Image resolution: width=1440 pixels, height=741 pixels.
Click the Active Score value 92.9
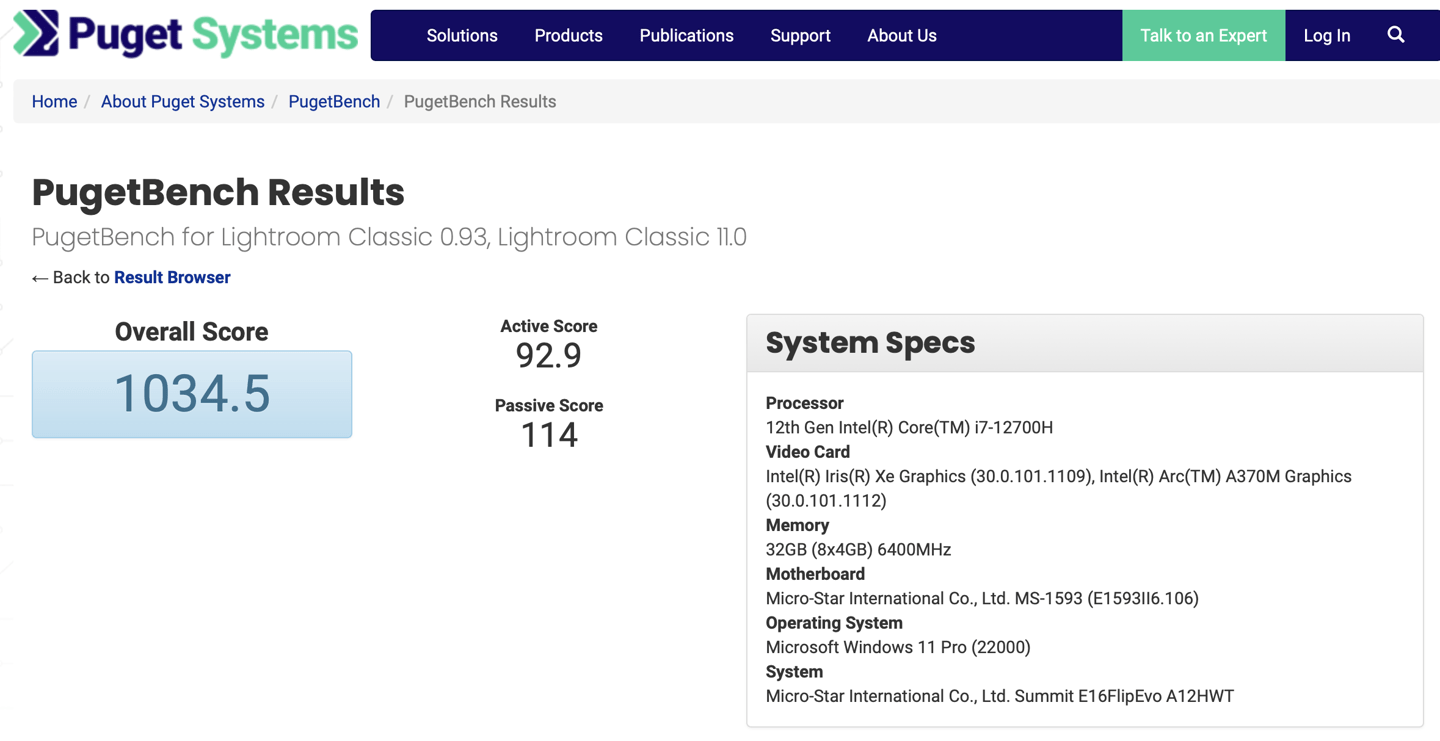coord(548,355)
